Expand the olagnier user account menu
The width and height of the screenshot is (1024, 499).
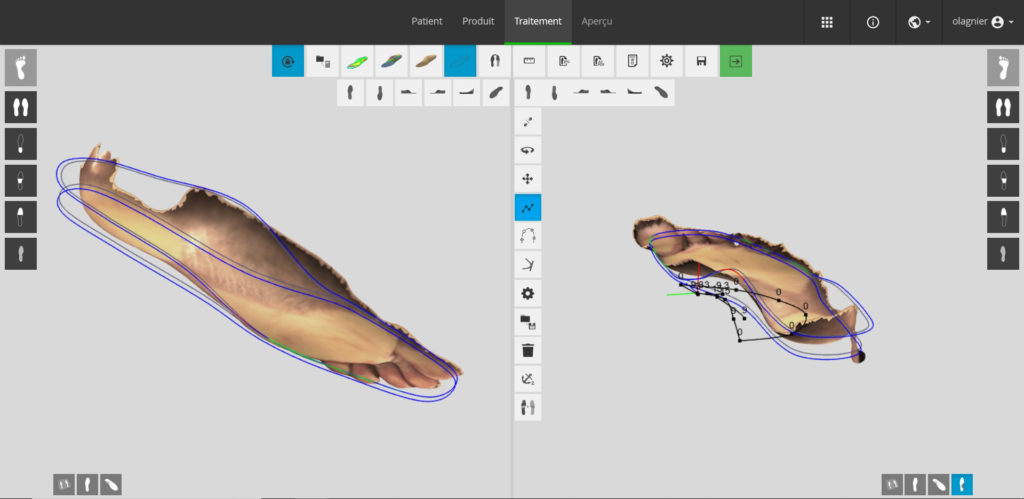click(x=982, y=22)
